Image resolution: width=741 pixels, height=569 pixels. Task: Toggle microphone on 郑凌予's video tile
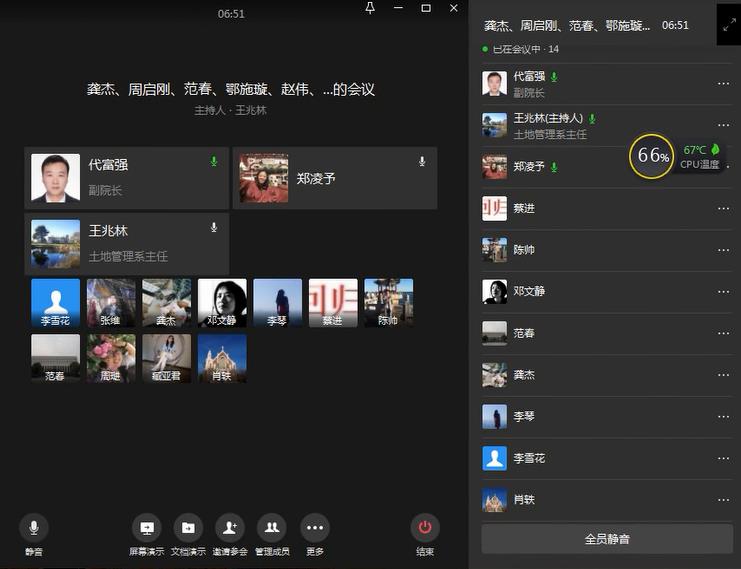(421, 161)
